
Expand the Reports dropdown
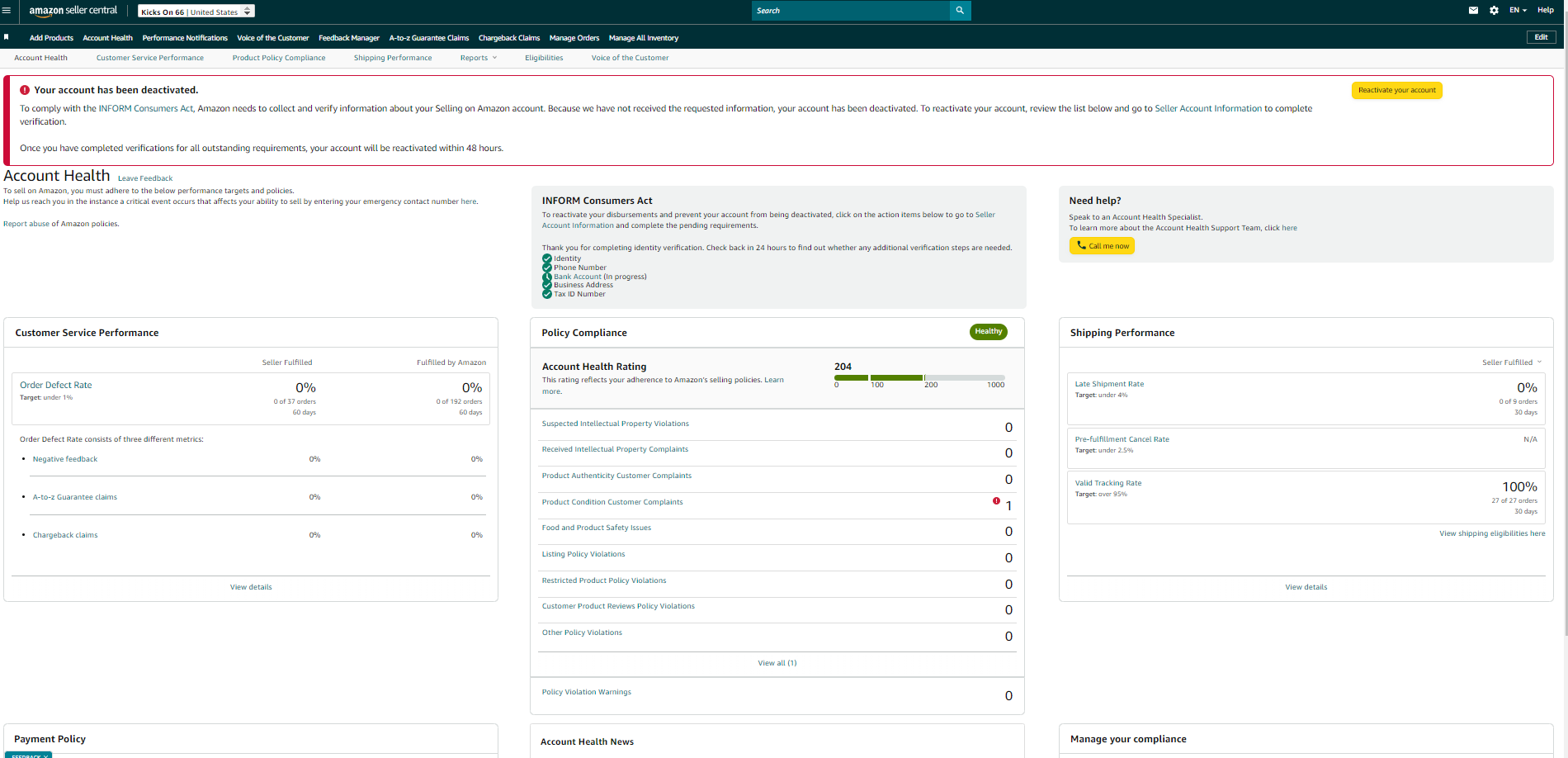[479, 58]
